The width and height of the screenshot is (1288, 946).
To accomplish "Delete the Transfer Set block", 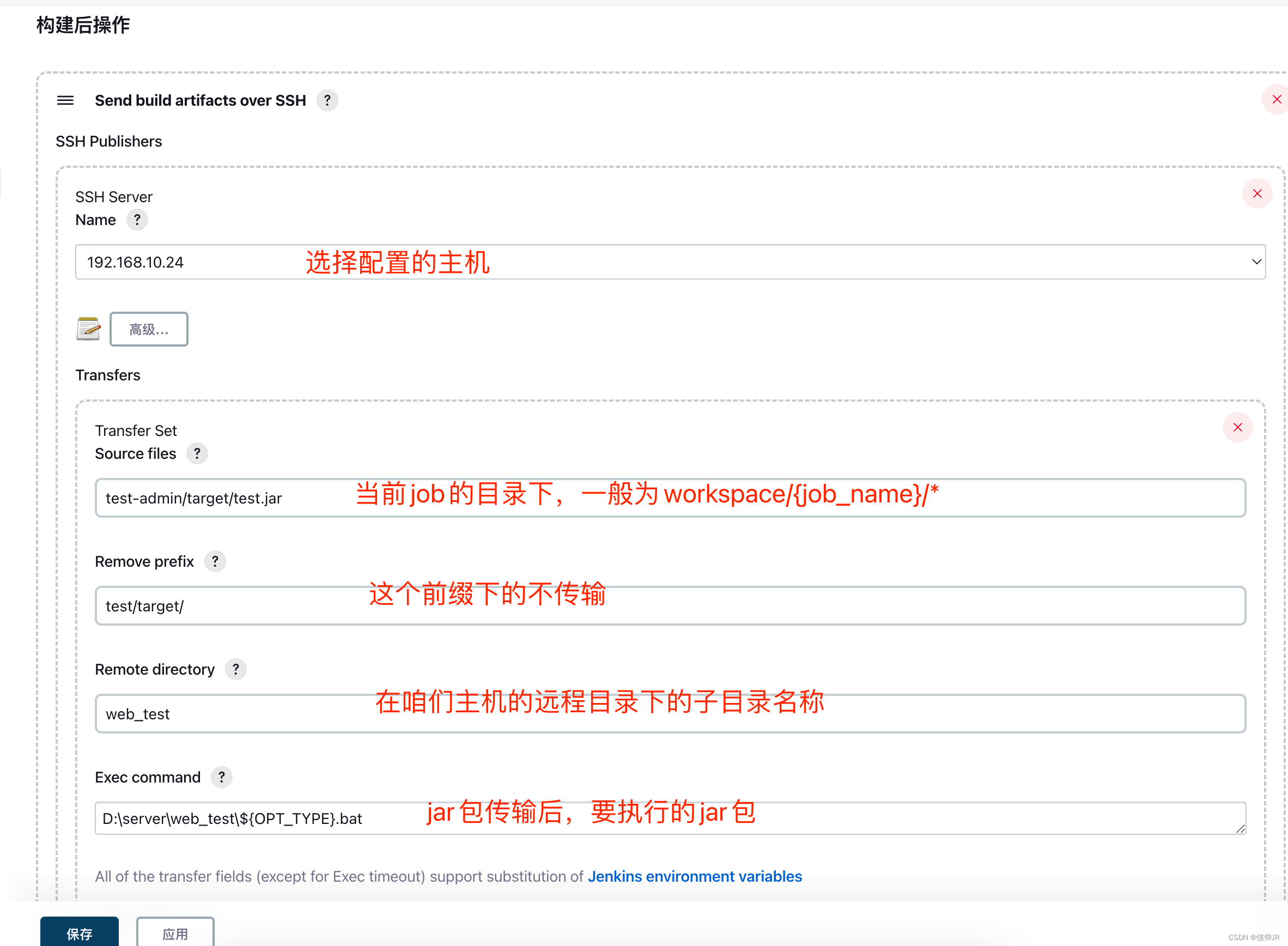I will 1238,428.
